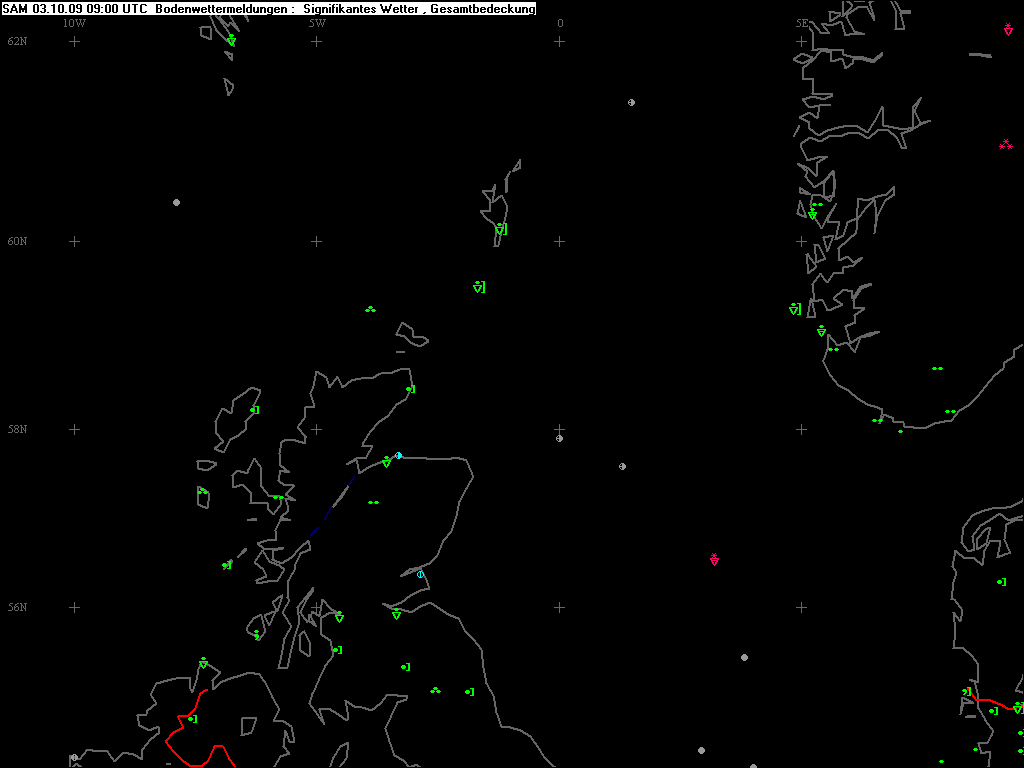The width and height of the screenshot is (1024, 768).
Task: Click the green triple-dot rain symbol northwest of Orkney
Action: (370, 309)
